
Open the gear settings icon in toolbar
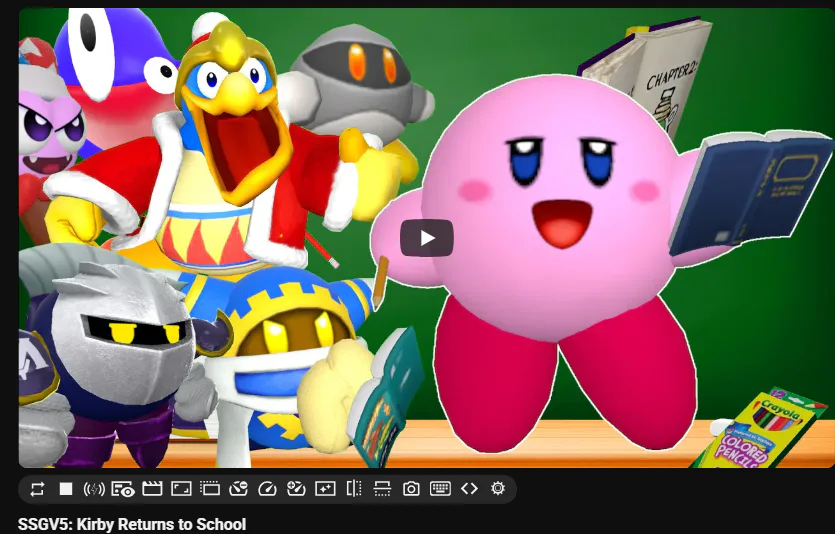pos(498,488)
